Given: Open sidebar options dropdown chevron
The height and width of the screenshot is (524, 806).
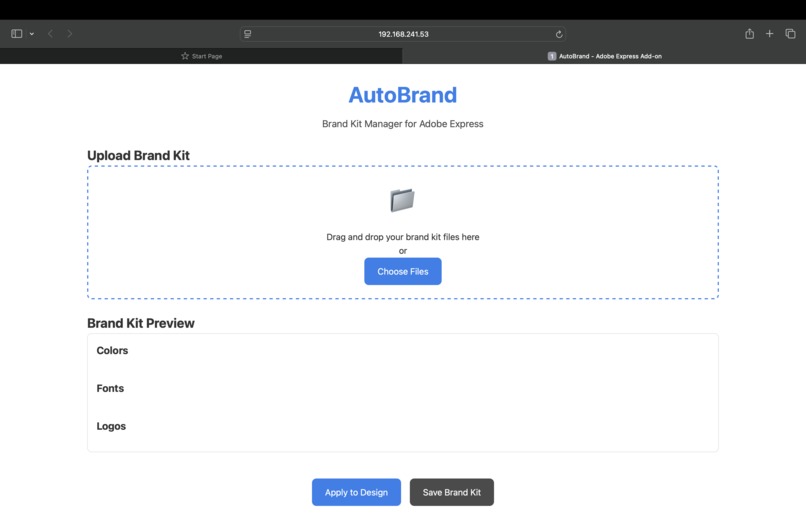Looking at the screenshot, I should (32, 34).
